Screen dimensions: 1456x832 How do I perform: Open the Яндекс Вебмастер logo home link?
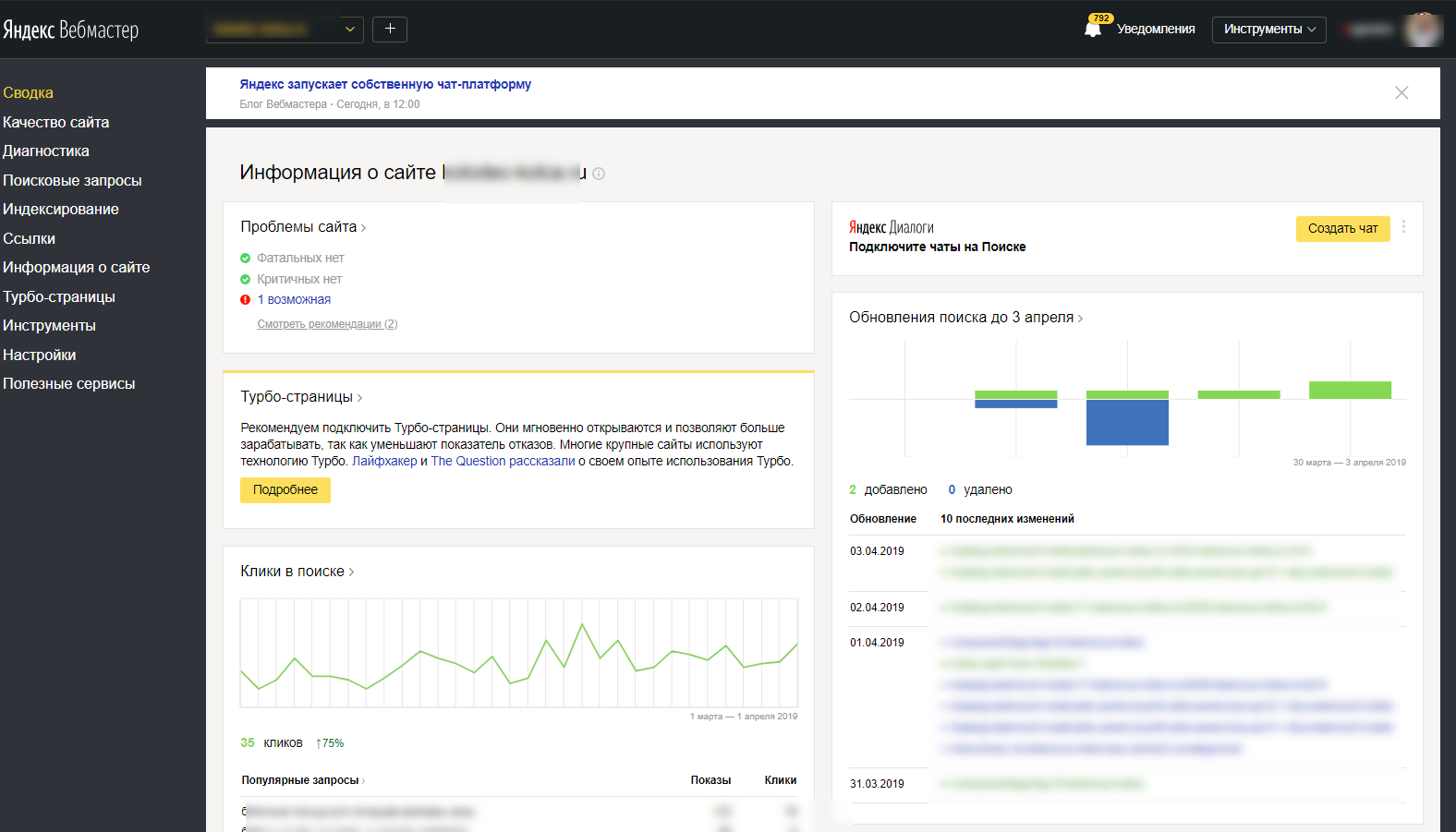[x=71, y=30]
